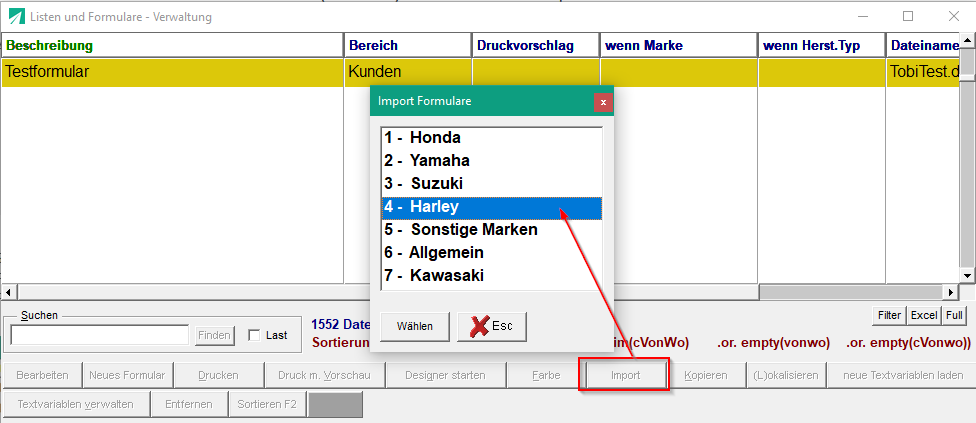Click the Suchen search input field
The height and width of the screenshot is (423, 976).
(x=100, y=335)
